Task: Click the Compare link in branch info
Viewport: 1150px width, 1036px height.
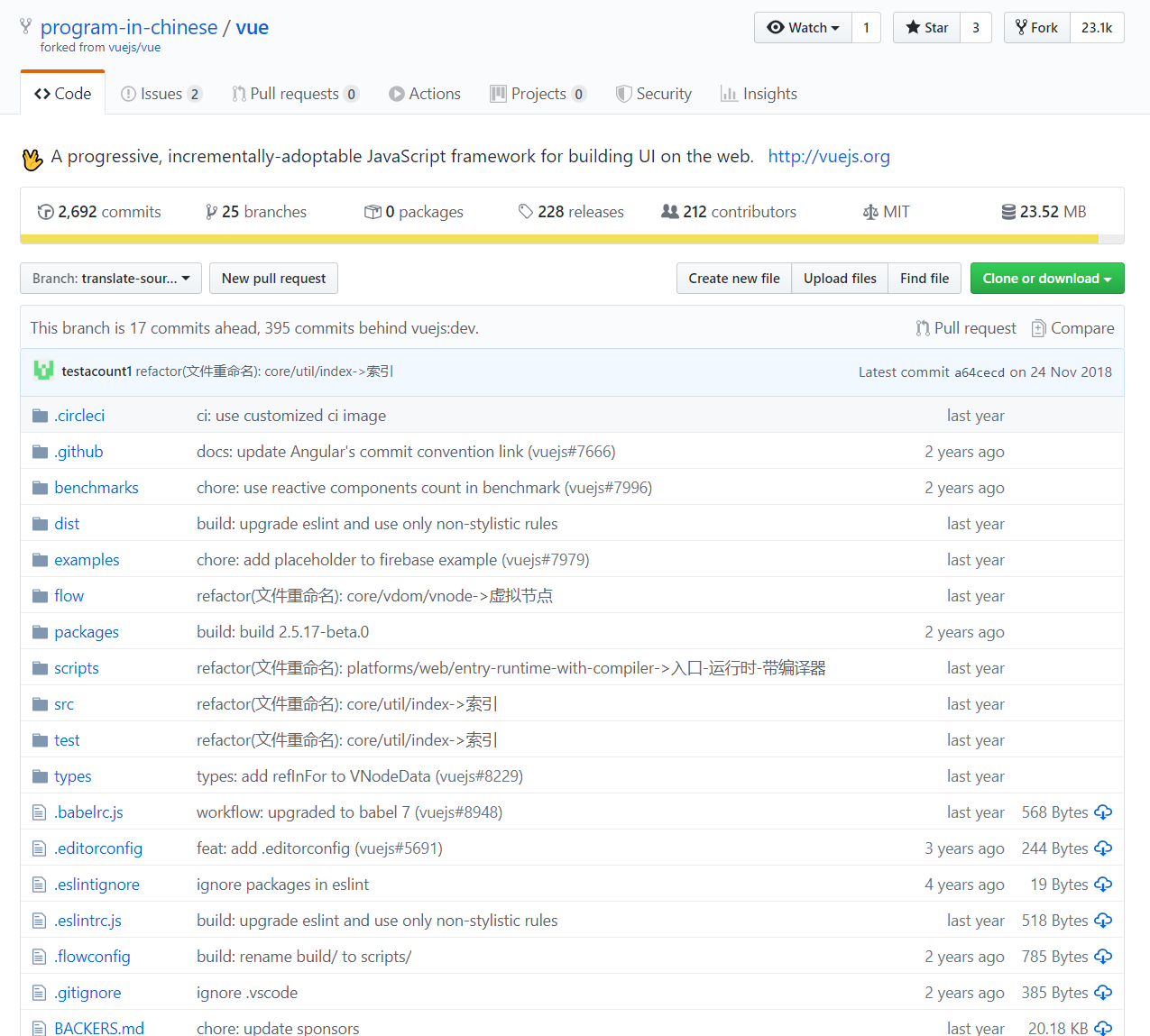Action: [1073, 328]
